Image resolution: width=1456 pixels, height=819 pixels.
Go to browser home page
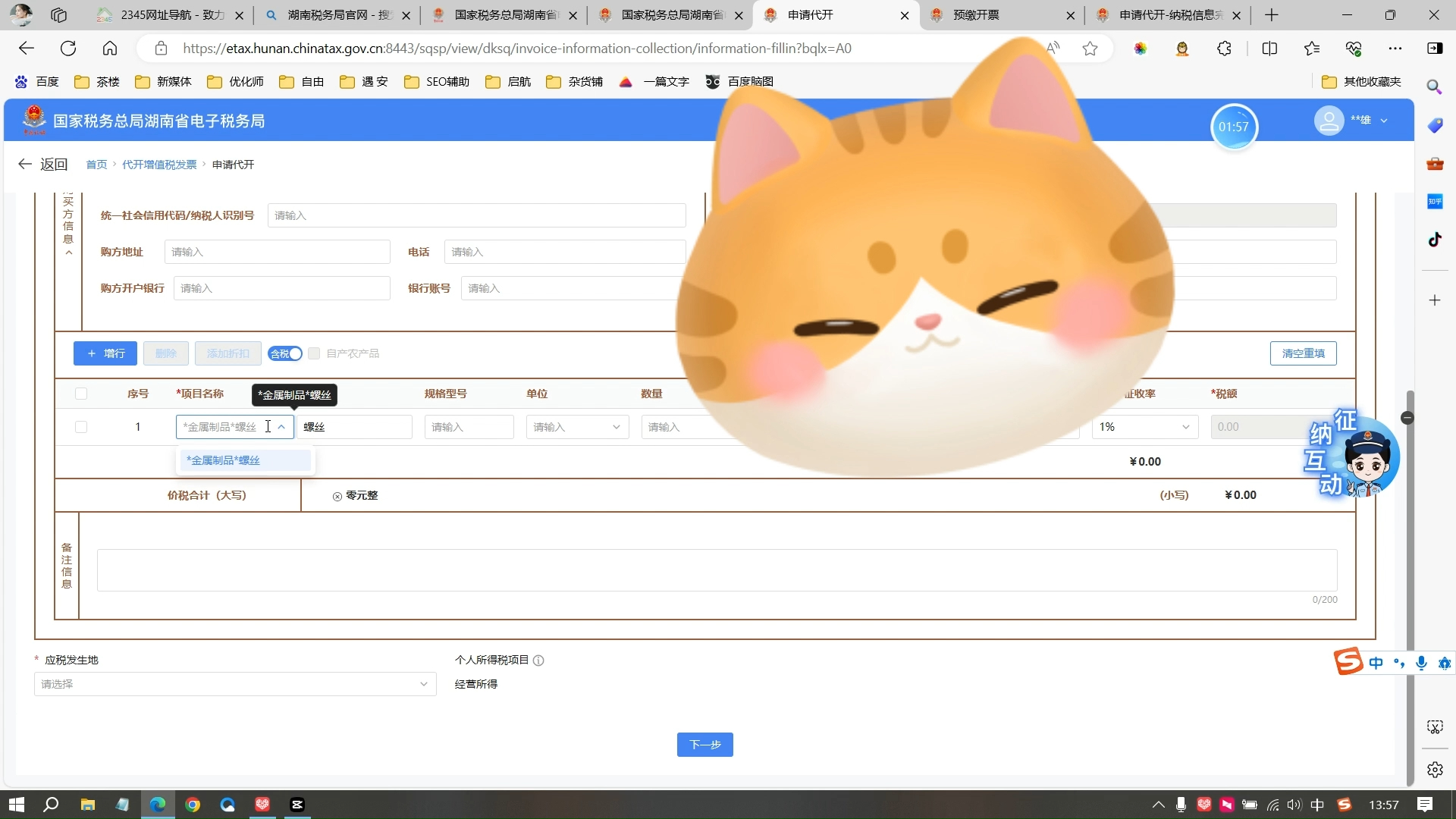110,49
